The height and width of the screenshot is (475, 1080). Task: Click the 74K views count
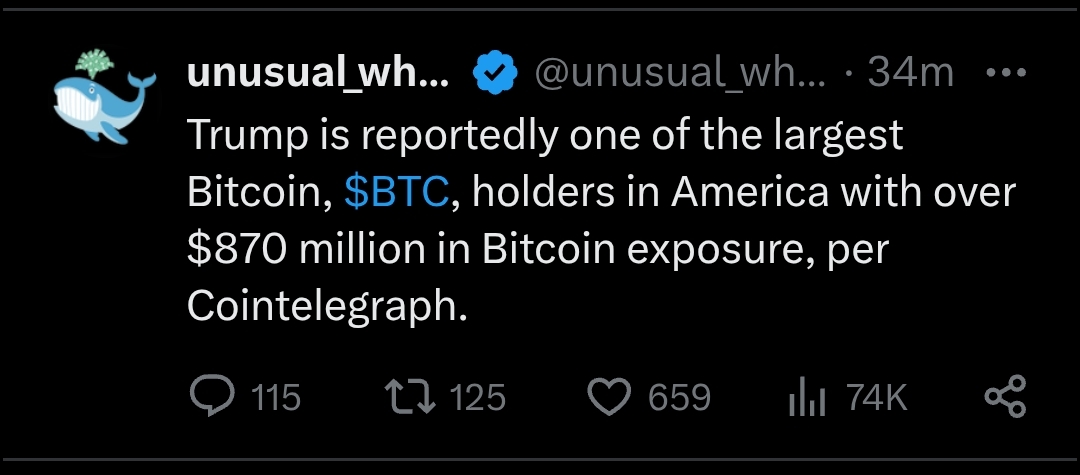[x=876, y=398]
